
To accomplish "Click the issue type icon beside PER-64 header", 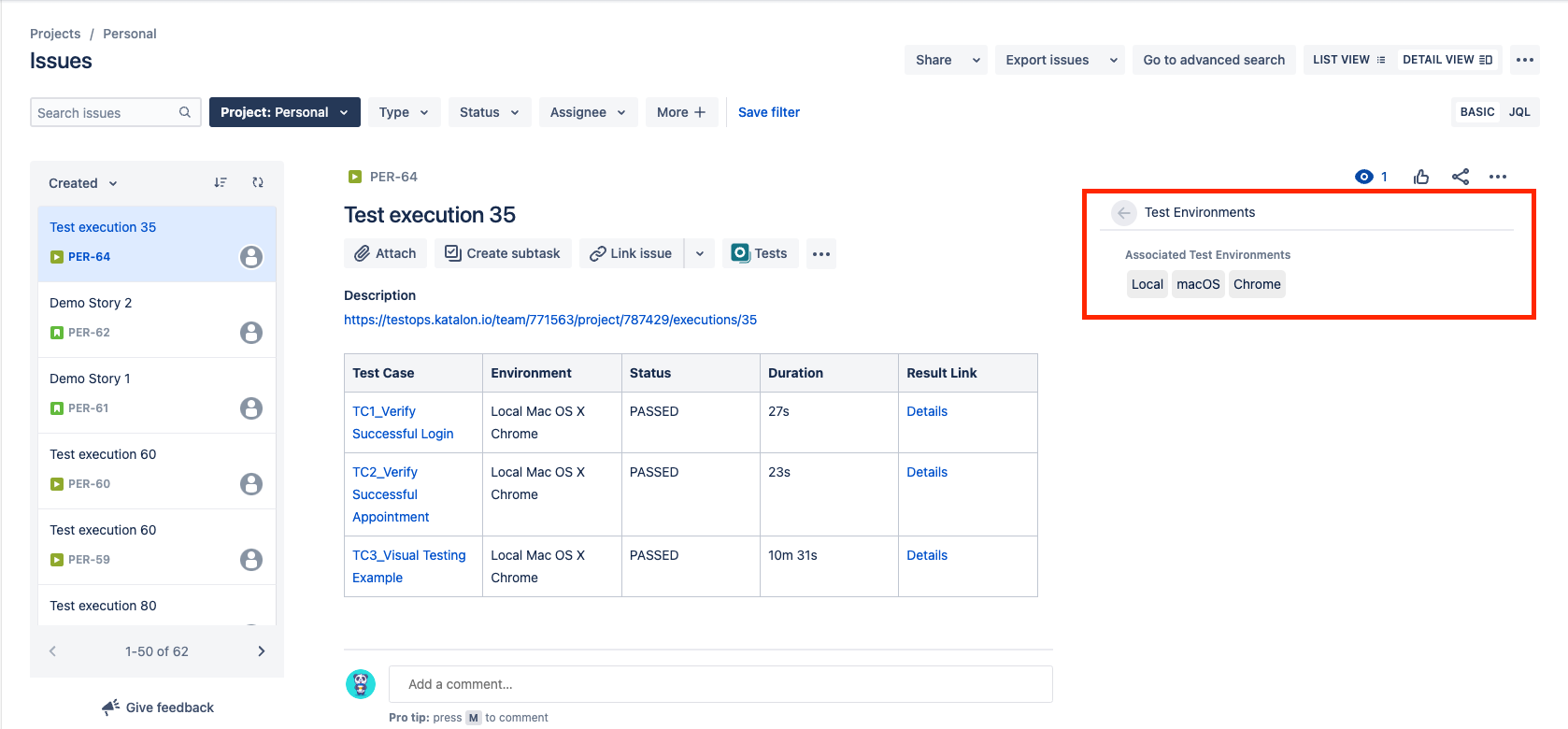I will pyautogui.click(x=355, y=177).
